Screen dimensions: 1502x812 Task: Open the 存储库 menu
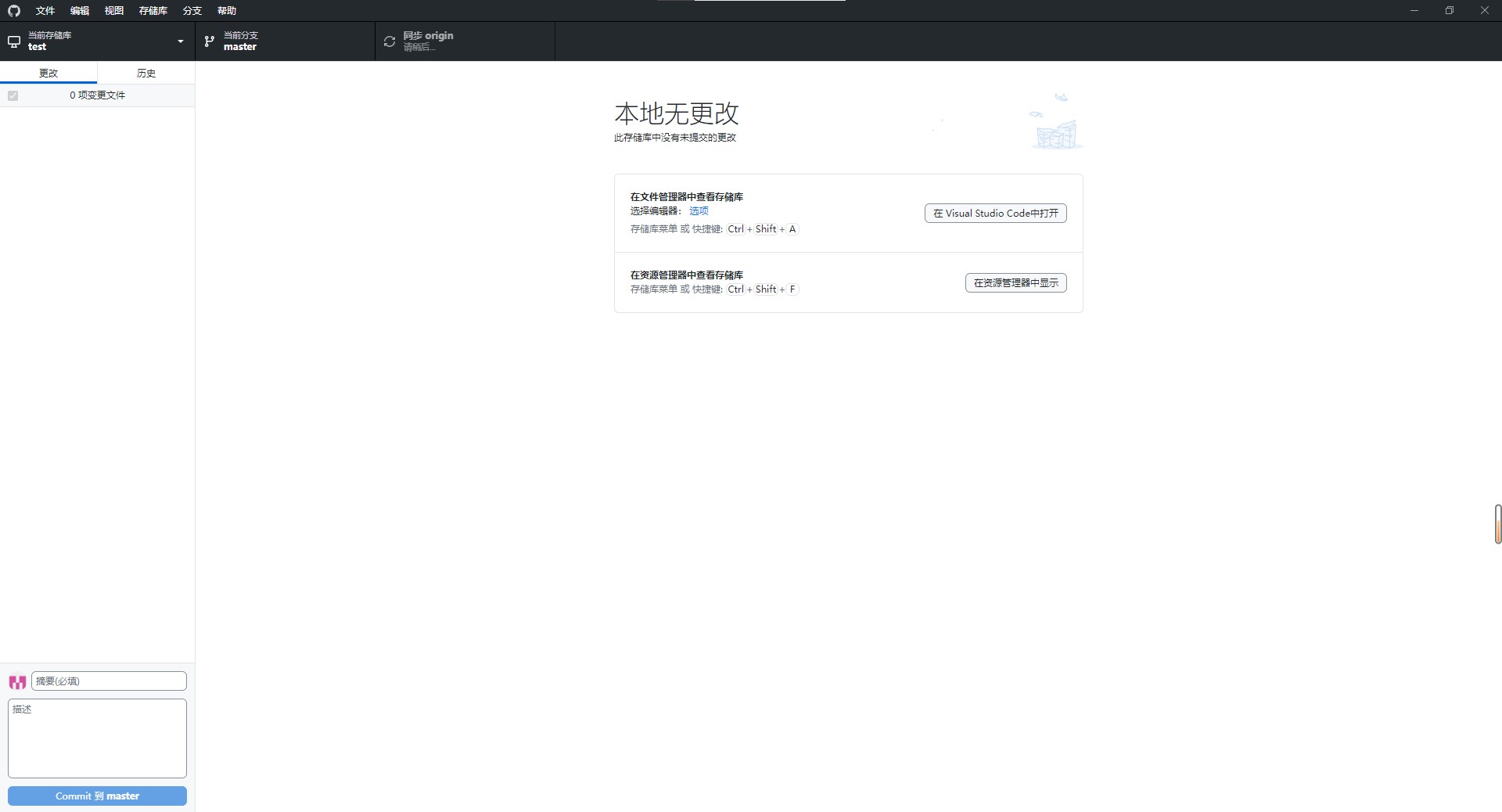(x=153, y=11)
